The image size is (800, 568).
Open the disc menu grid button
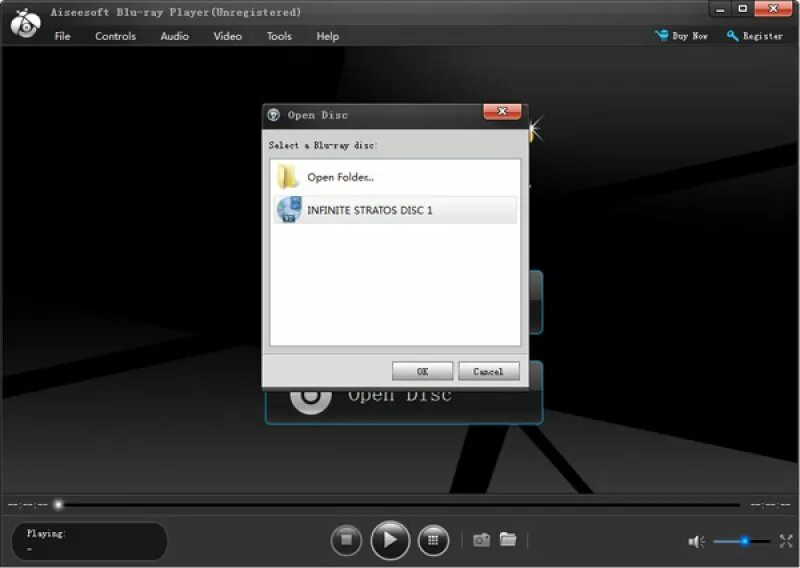pos(433,540)
